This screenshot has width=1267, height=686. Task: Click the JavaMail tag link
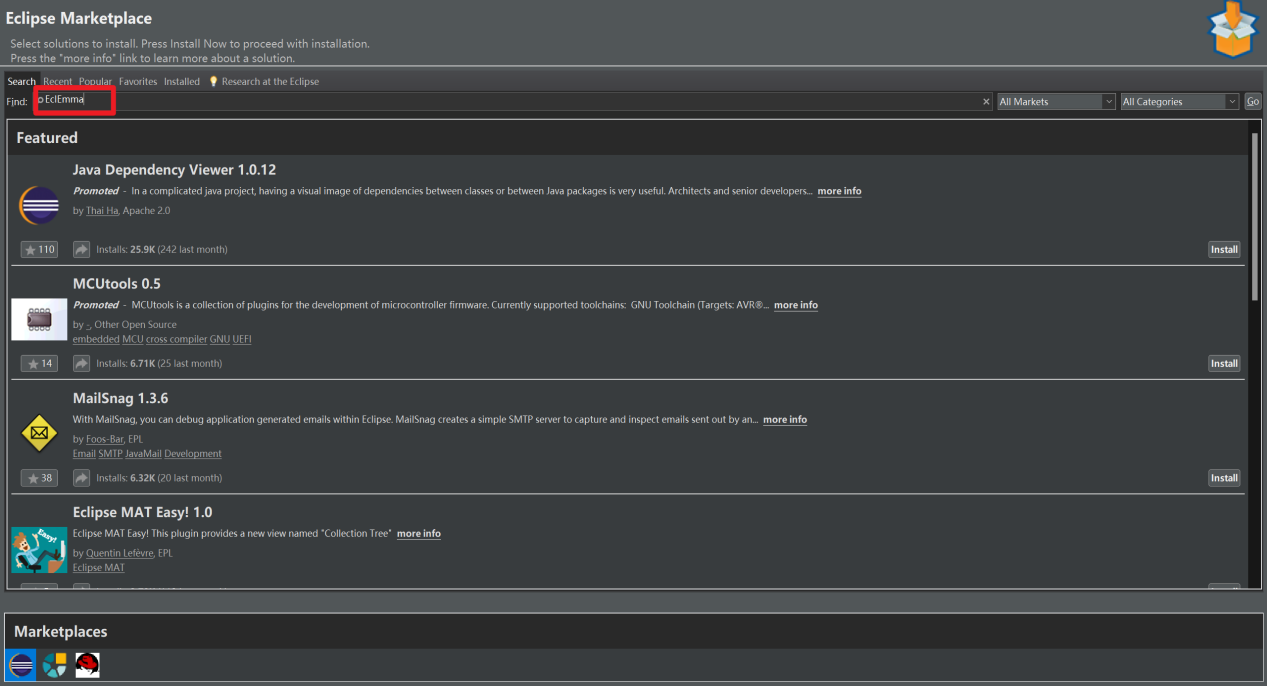(x=143, y=454)
